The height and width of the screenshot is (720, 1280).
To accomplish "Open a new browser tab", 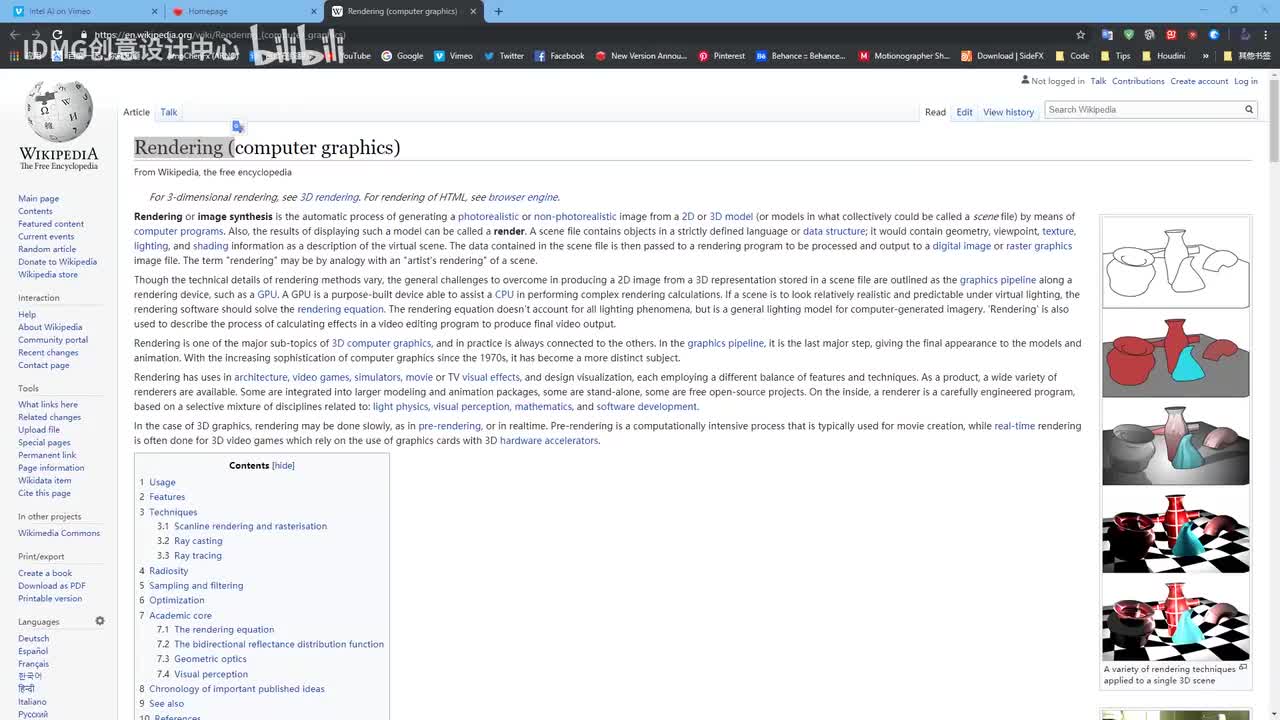I will pos(499,12).
